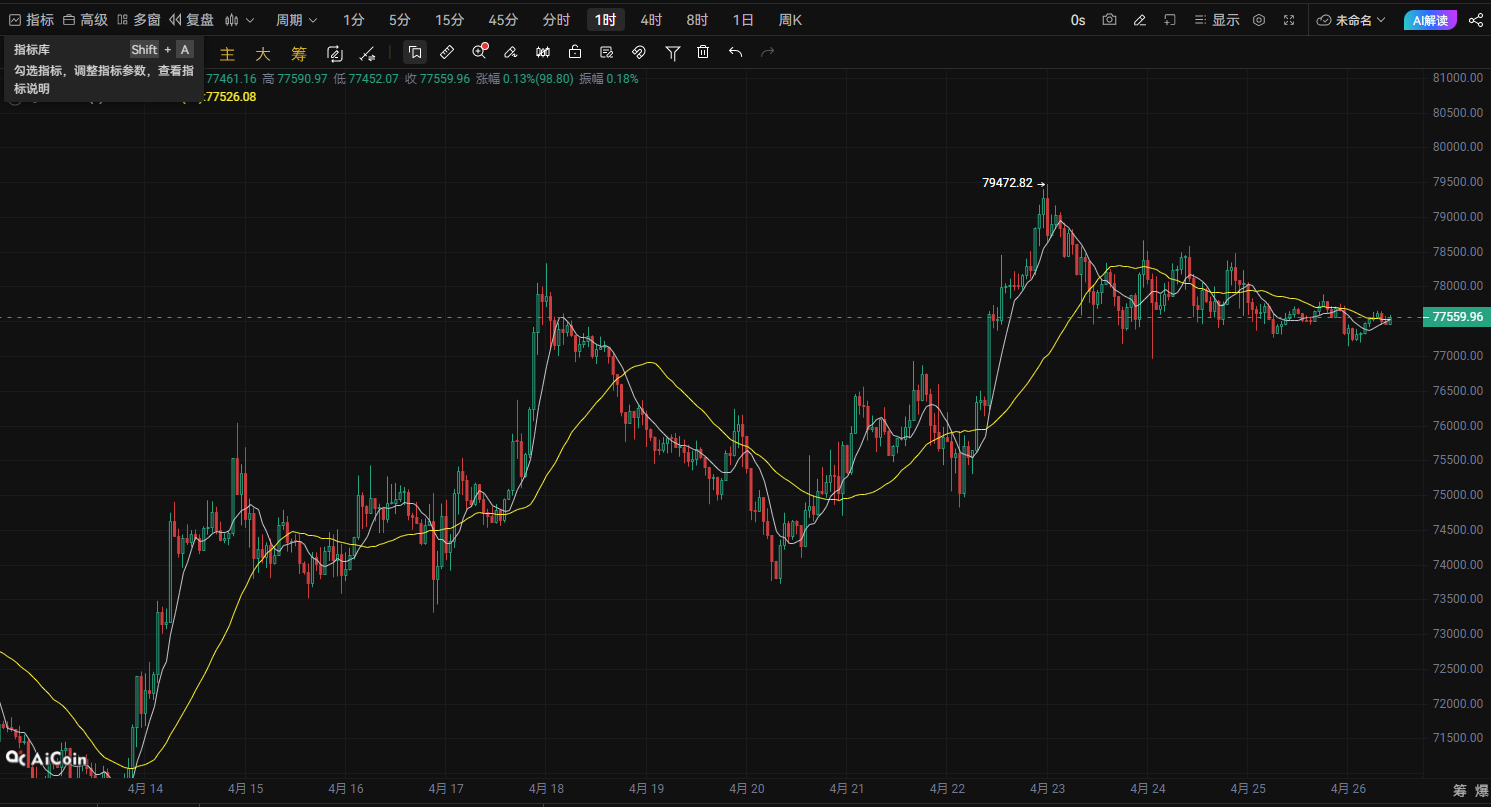
Task: Click the camera screenshot icon
Action: 1109,20
